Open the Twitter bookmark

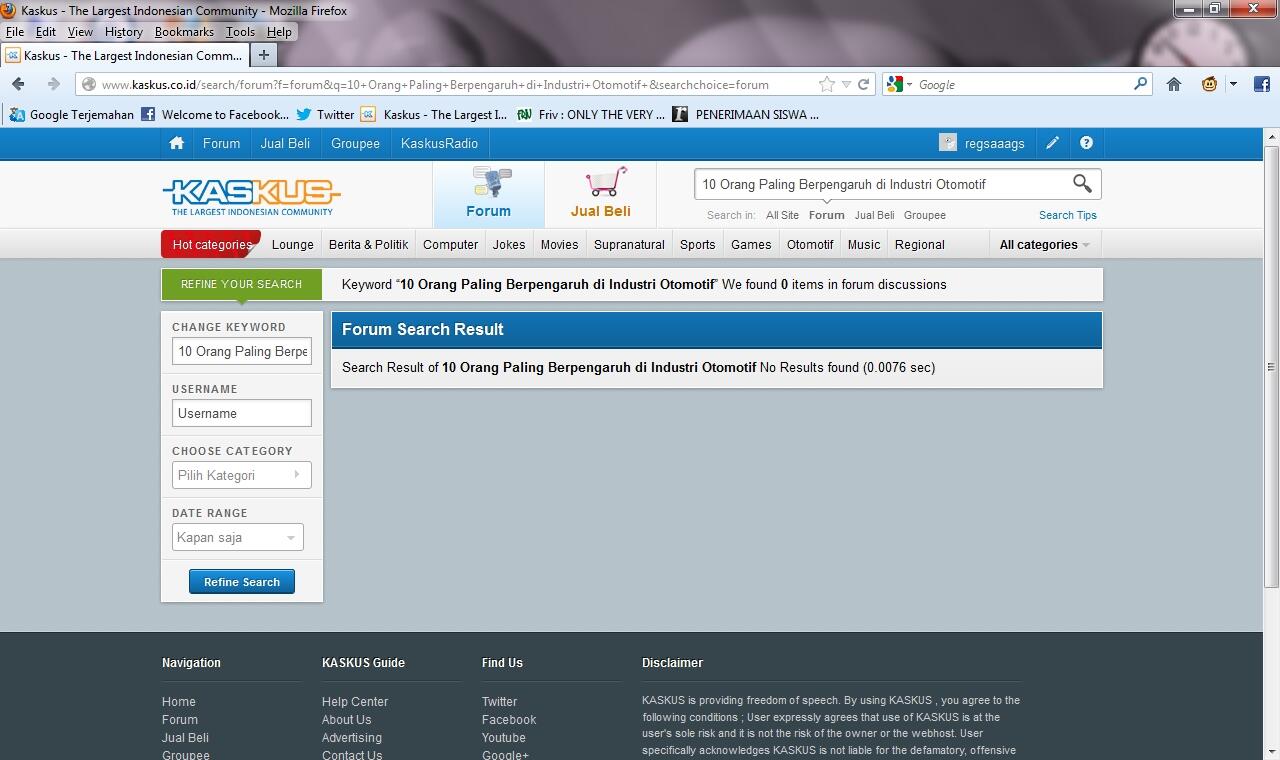(x=325, y=114)
